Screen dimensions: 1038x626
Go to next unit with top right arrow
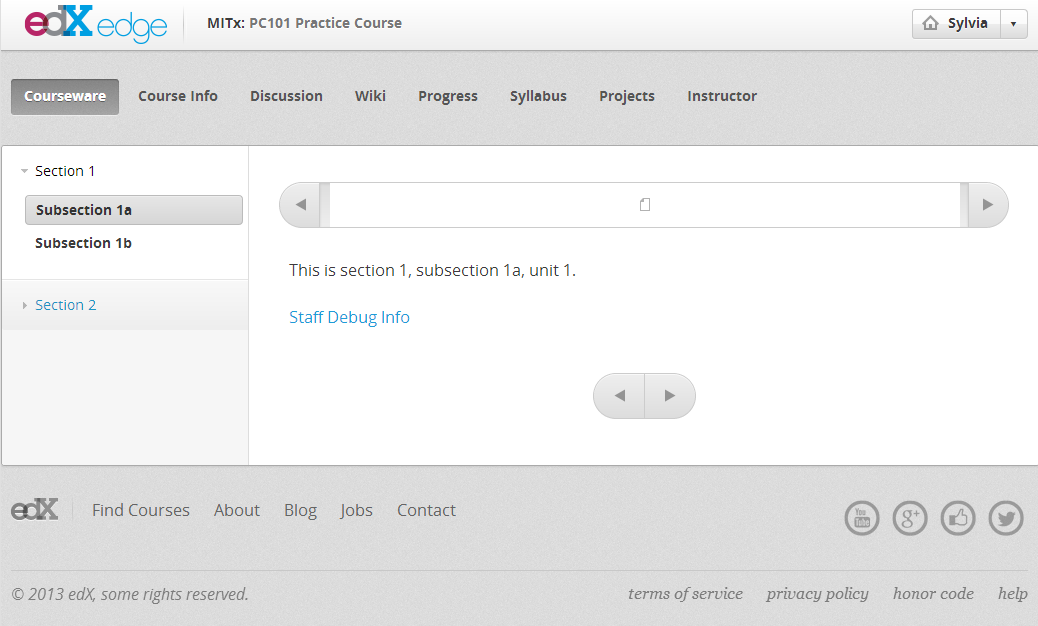click(988, 205)
